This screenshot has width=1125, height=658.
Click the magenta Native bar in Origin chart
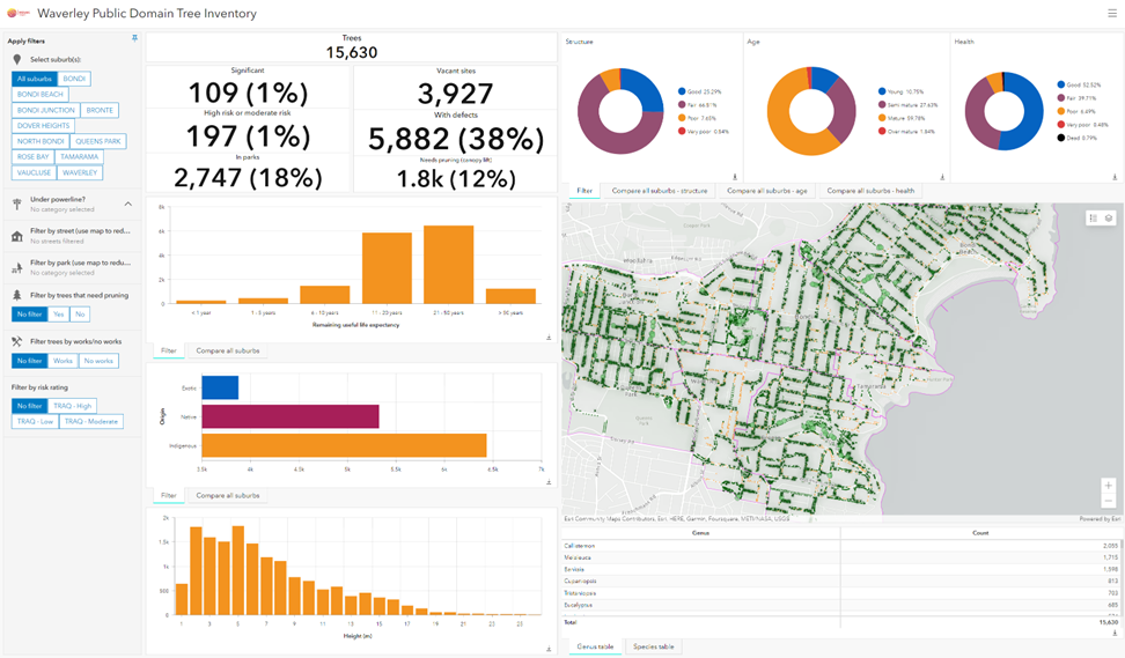289,416
